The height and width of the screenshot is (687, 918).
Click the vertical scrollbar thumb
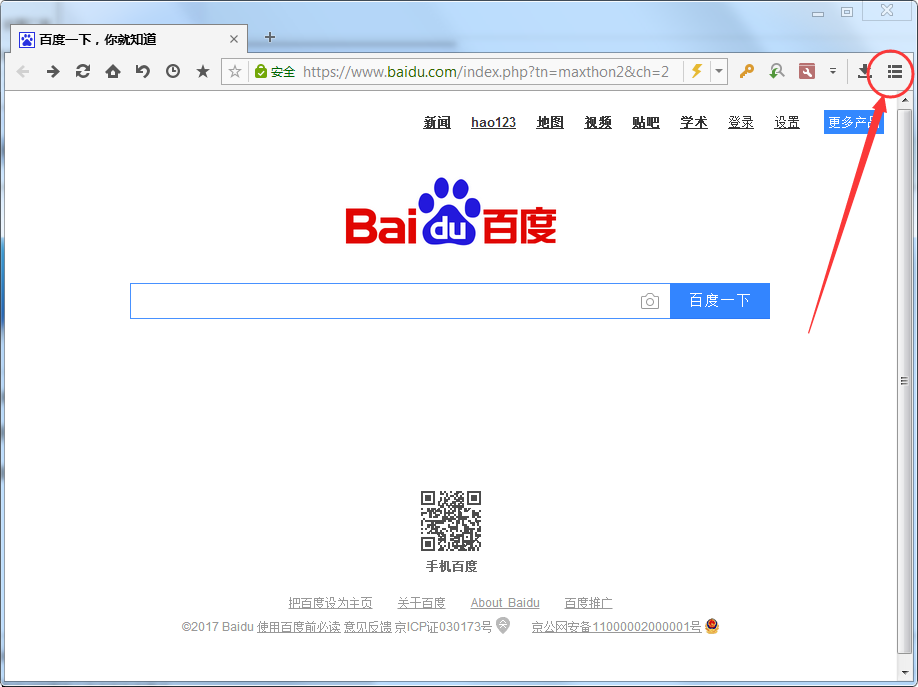(905, 381)
